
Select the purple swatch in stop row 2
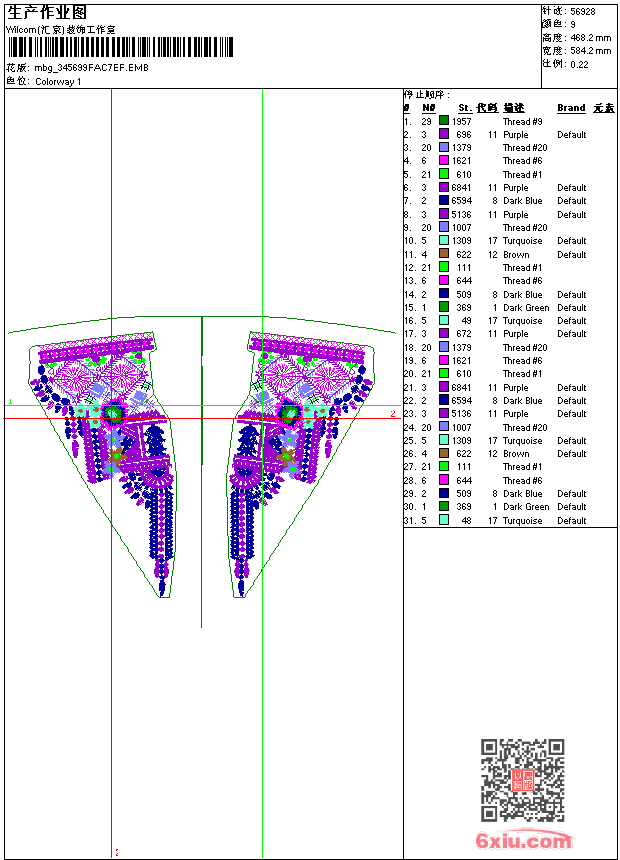(x=444, y=134)
